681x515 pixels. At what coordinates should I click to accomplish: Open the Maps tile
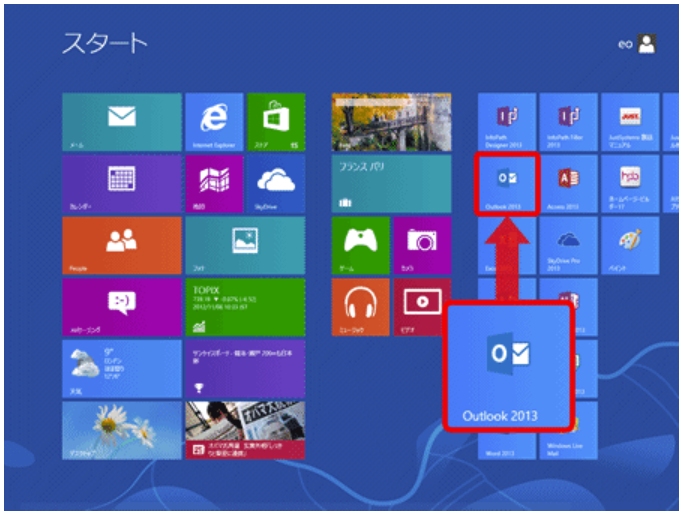tap(214, 184)
